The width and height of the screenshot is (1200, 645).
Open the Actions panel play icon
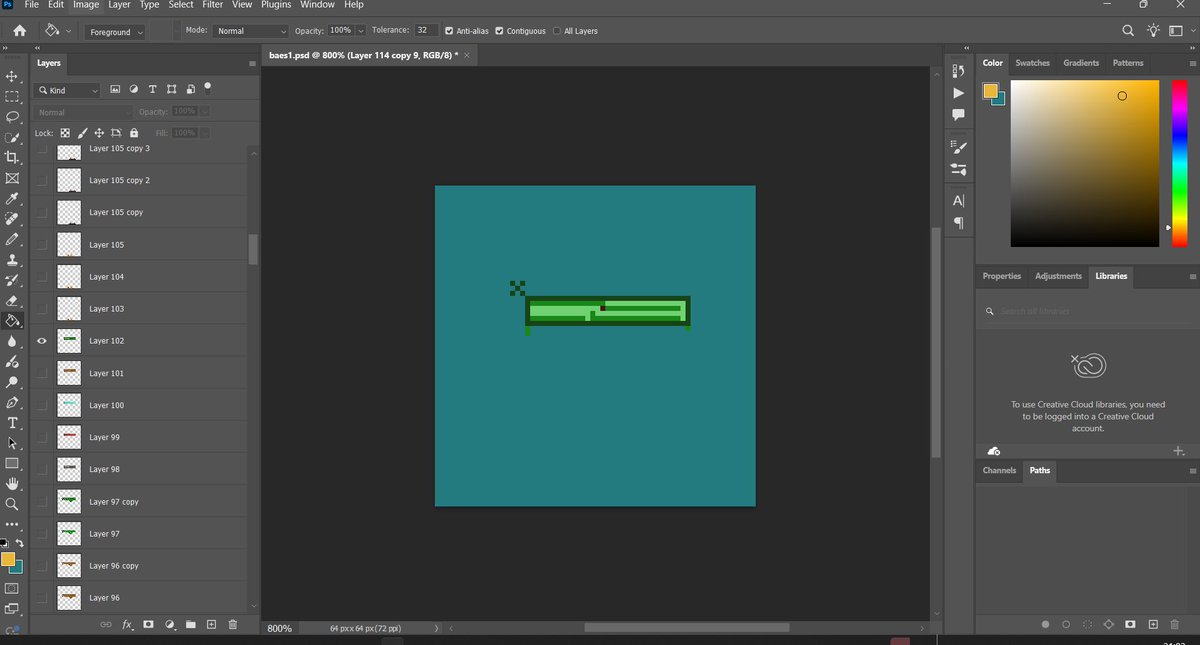(958, 93)
